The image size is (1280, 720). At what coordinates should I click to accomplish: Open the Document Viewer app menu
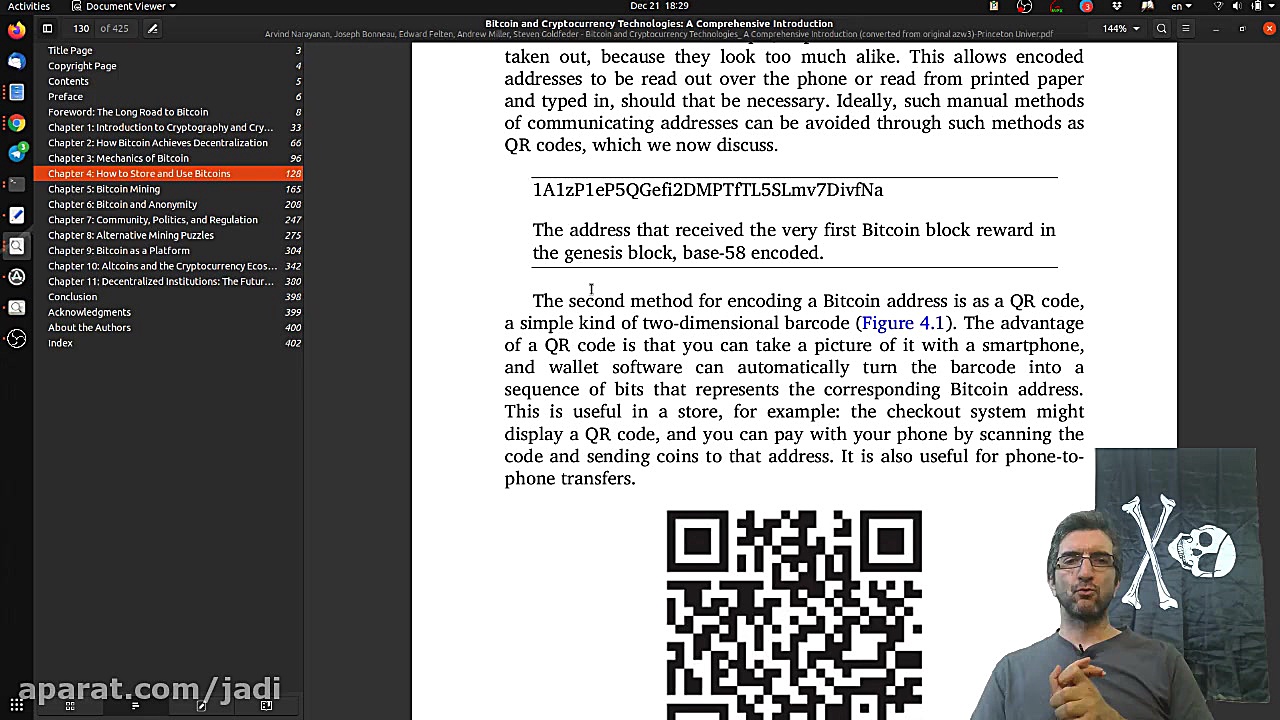pos(125,6)
